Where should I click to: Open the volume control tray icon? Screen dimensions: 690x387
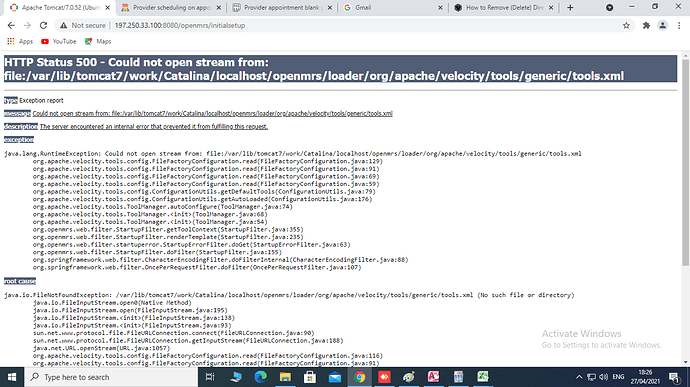603,377
